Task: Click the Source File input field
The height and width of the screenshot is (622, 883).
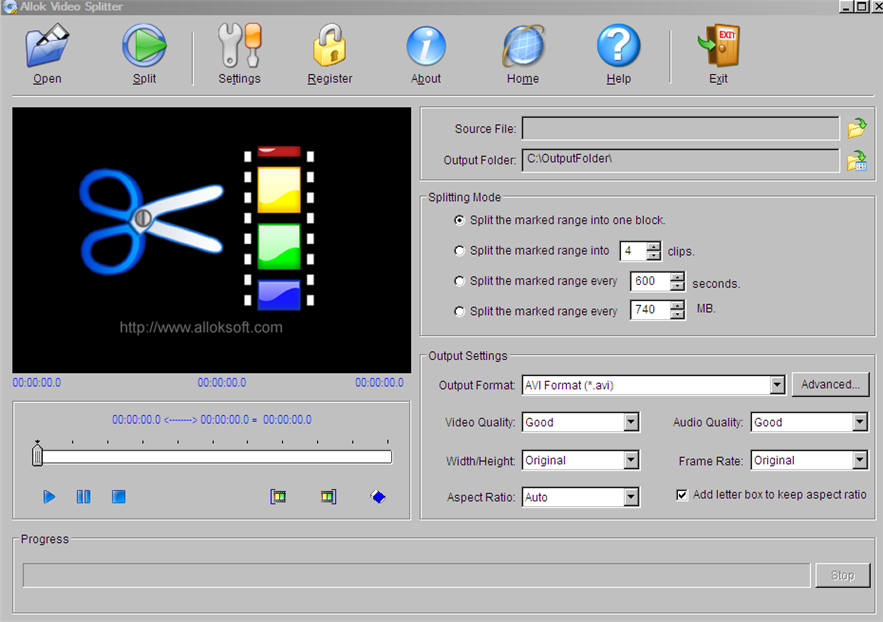Action: (x=680, y=129)
